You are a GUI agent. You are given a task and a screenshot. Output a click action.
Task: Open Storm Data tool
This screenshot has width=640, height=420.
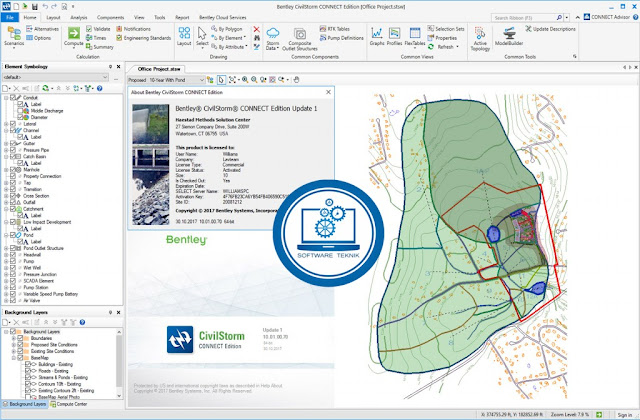pos(273,38)
